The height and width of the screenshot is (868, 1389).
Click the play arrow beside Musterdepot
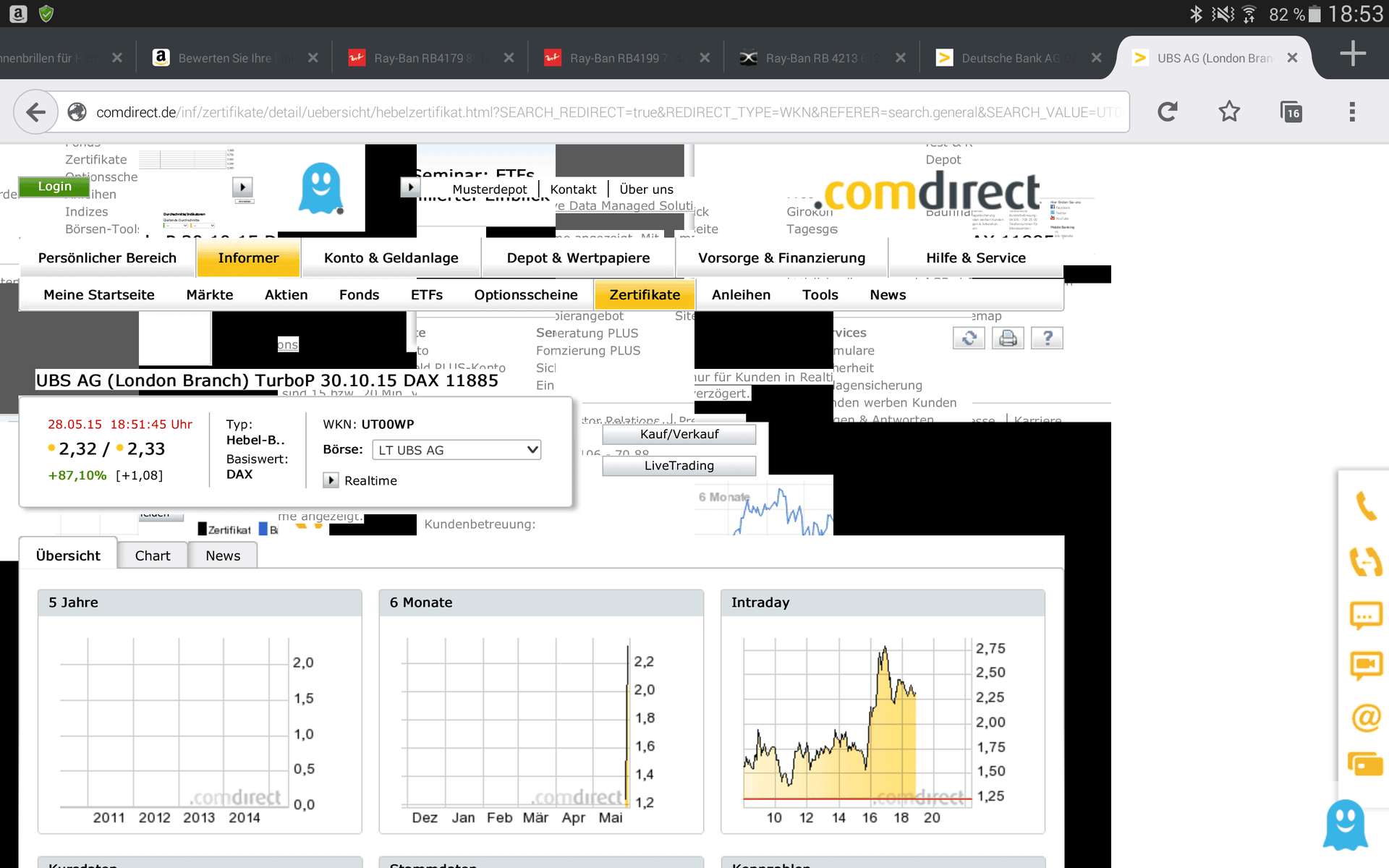(x=410, y=187)
